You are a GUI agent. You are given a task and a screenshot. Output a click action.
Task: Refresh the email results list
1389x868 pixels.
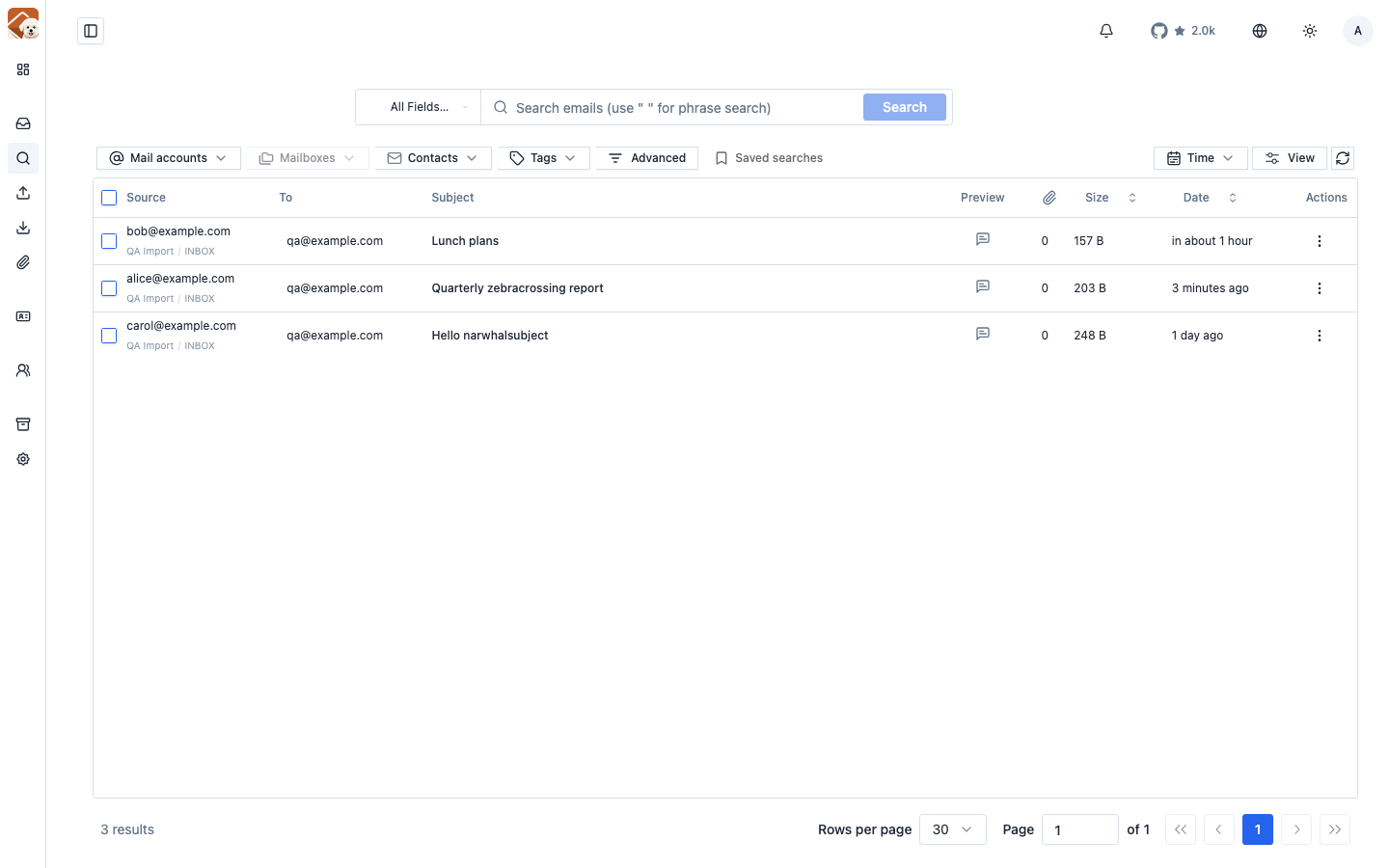tap(1343, 158)
